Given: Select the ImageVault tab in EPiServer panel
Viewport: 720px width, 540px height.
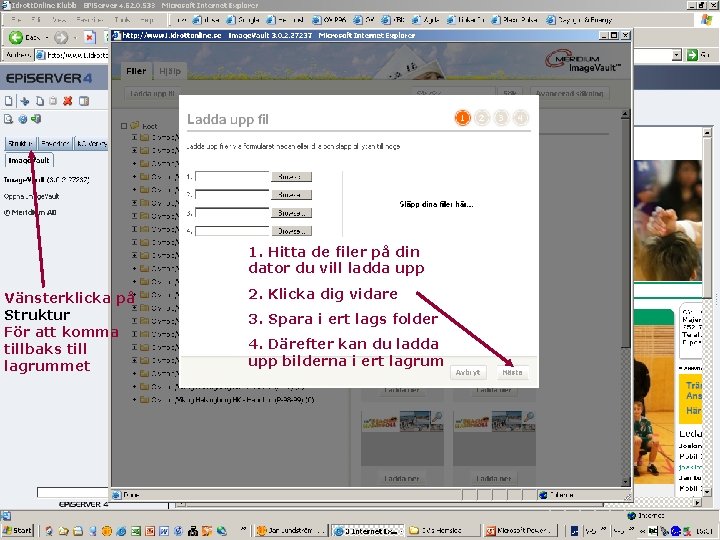Looking at the screenshot, I should click(x=29, y=160).
